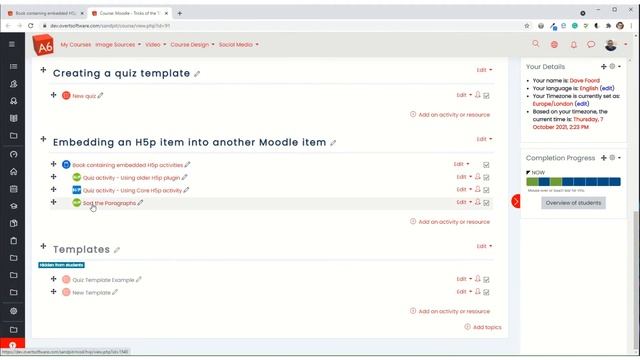Open Edit dropdown for Quiz activity Core H5p
The height and width of the screenshot is (360, 640).
click(x=464, y=189)
